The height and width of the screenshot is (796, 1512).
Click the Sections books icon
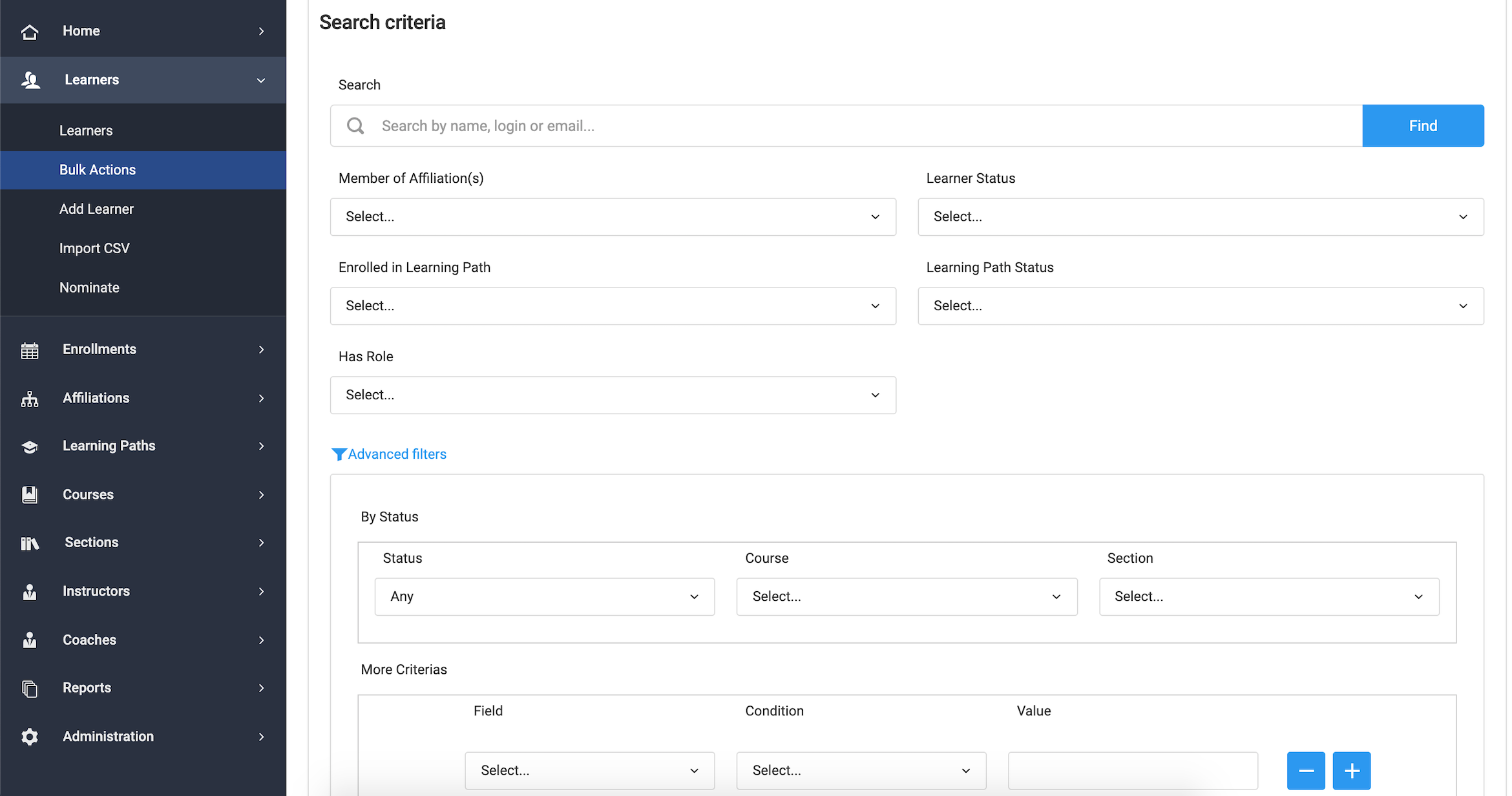[x=30, y=543]
